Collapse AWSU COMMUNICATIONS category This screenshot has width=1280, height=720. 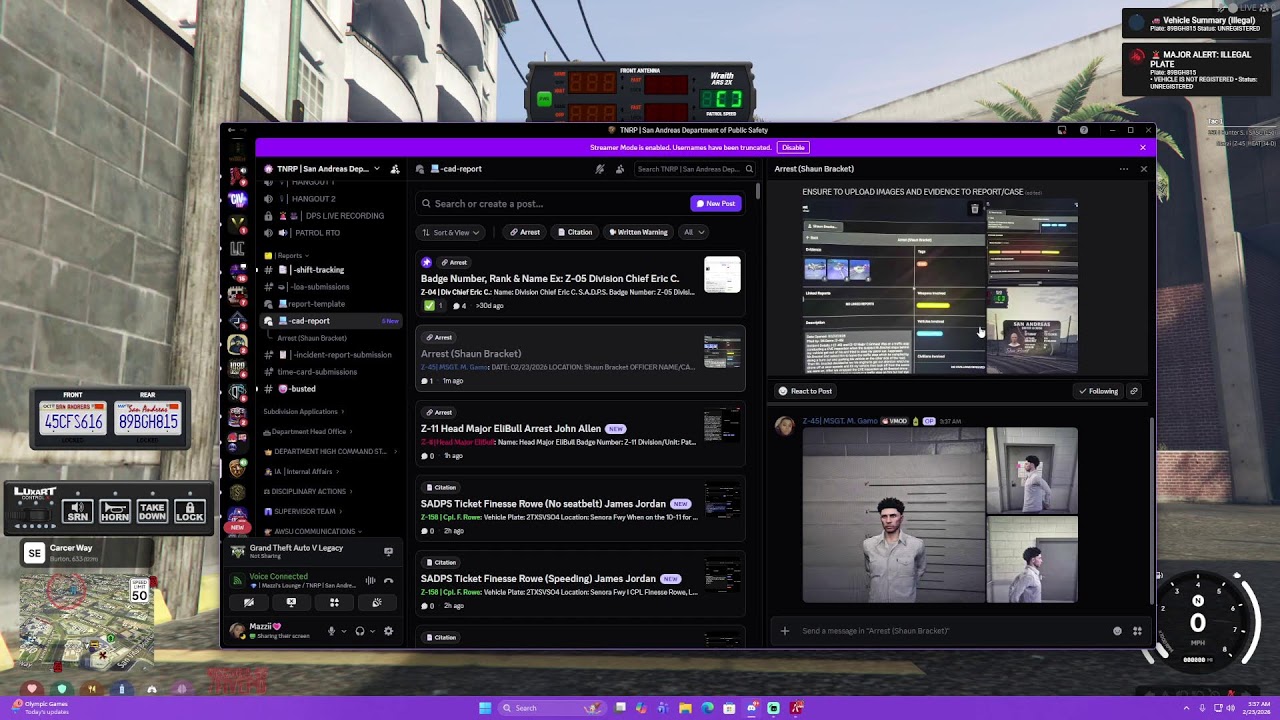click(314, 532)
